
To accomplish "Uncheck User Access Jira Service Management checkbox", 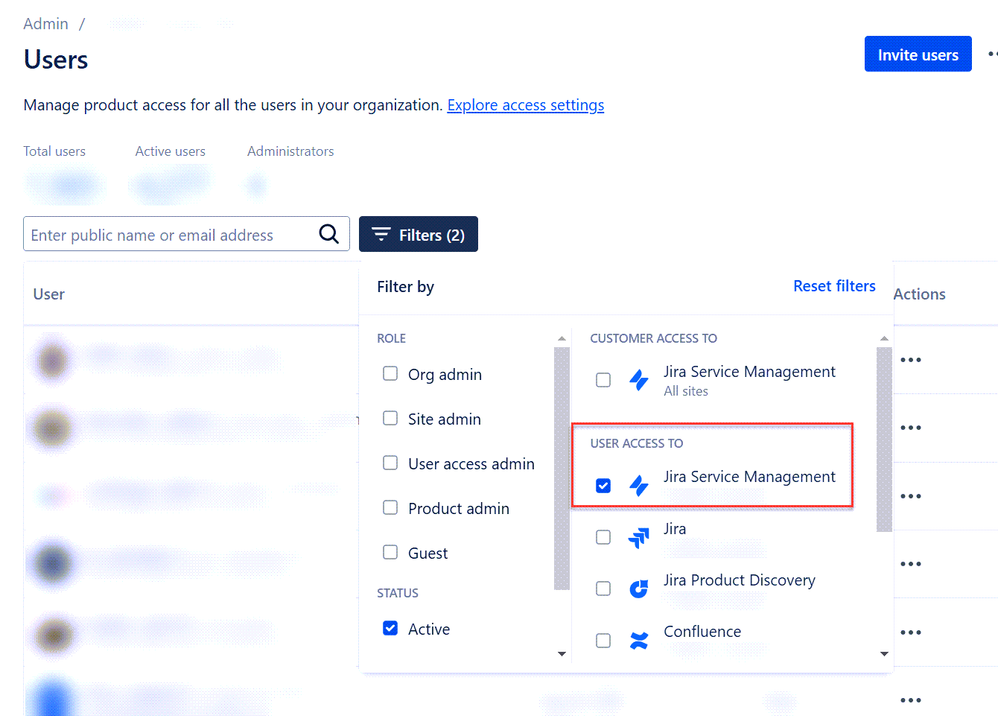I will click(603, 486).
